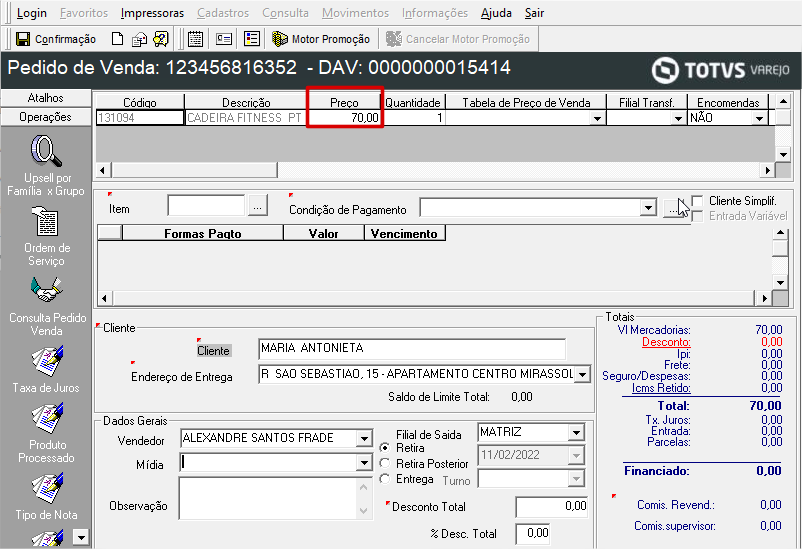Click the Sair menu
Viewport: 802px width, 549px height.
pos(534,13)
